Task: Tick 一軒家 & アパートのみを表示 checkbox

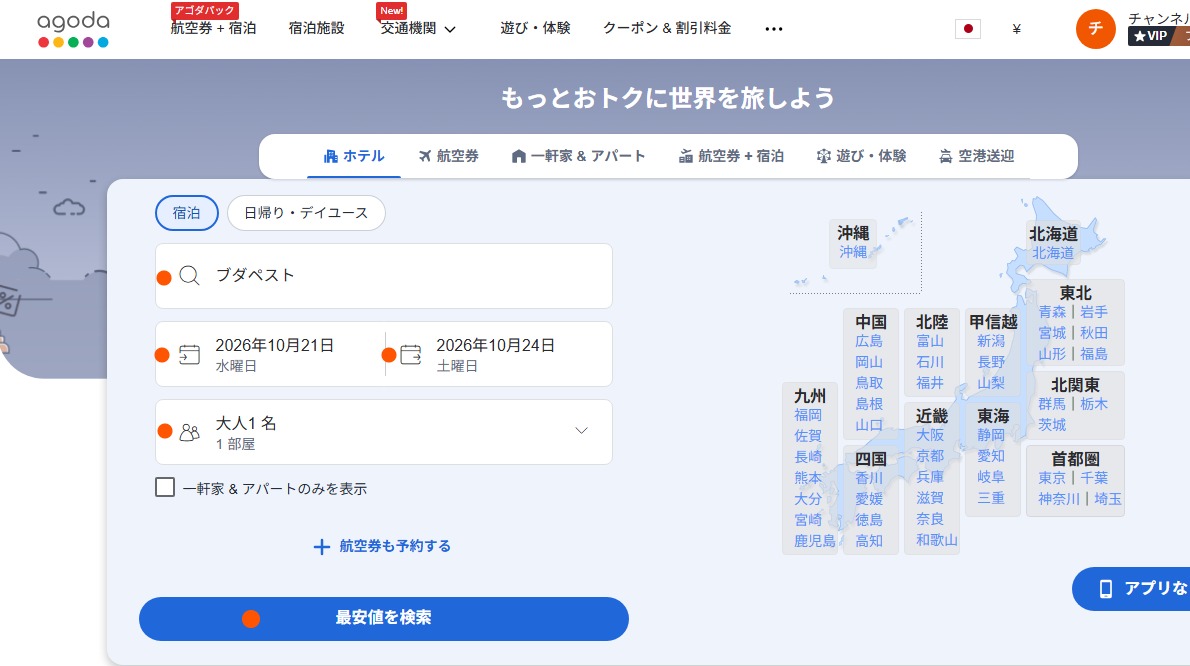Action: pos(165,487)
